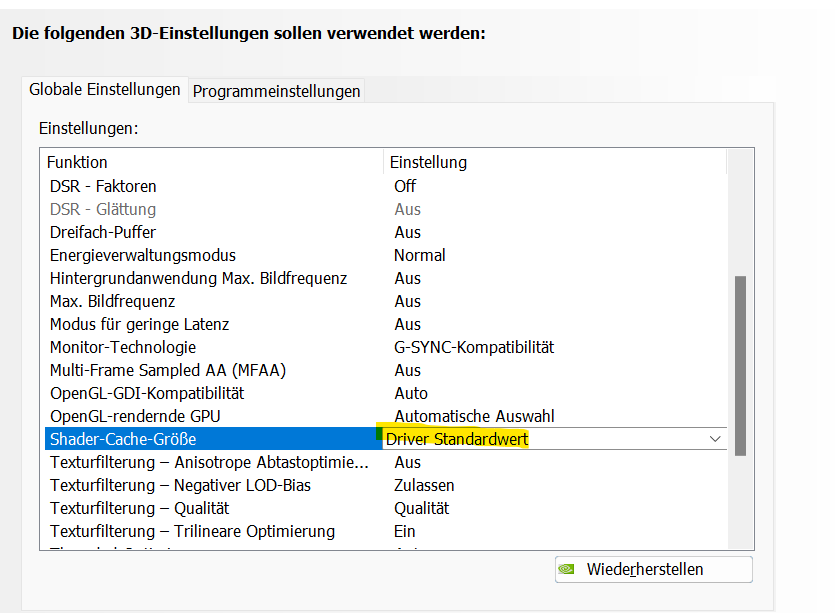Click the settings list scrollbar thumb
The width and height of the screenshot is (835, 613).
(x=740, y=365)
